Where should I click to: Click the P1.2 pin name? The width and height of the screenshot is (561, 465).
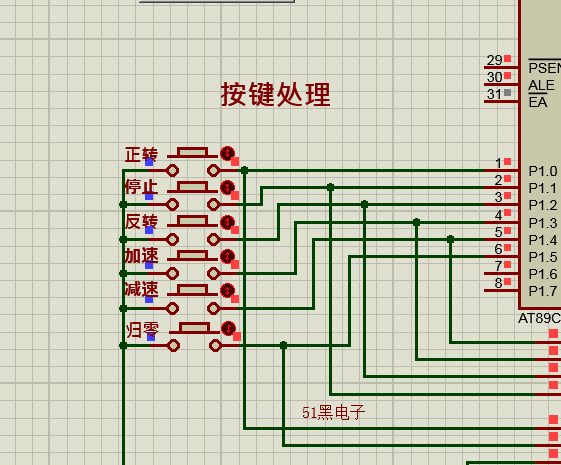(543, 205)
